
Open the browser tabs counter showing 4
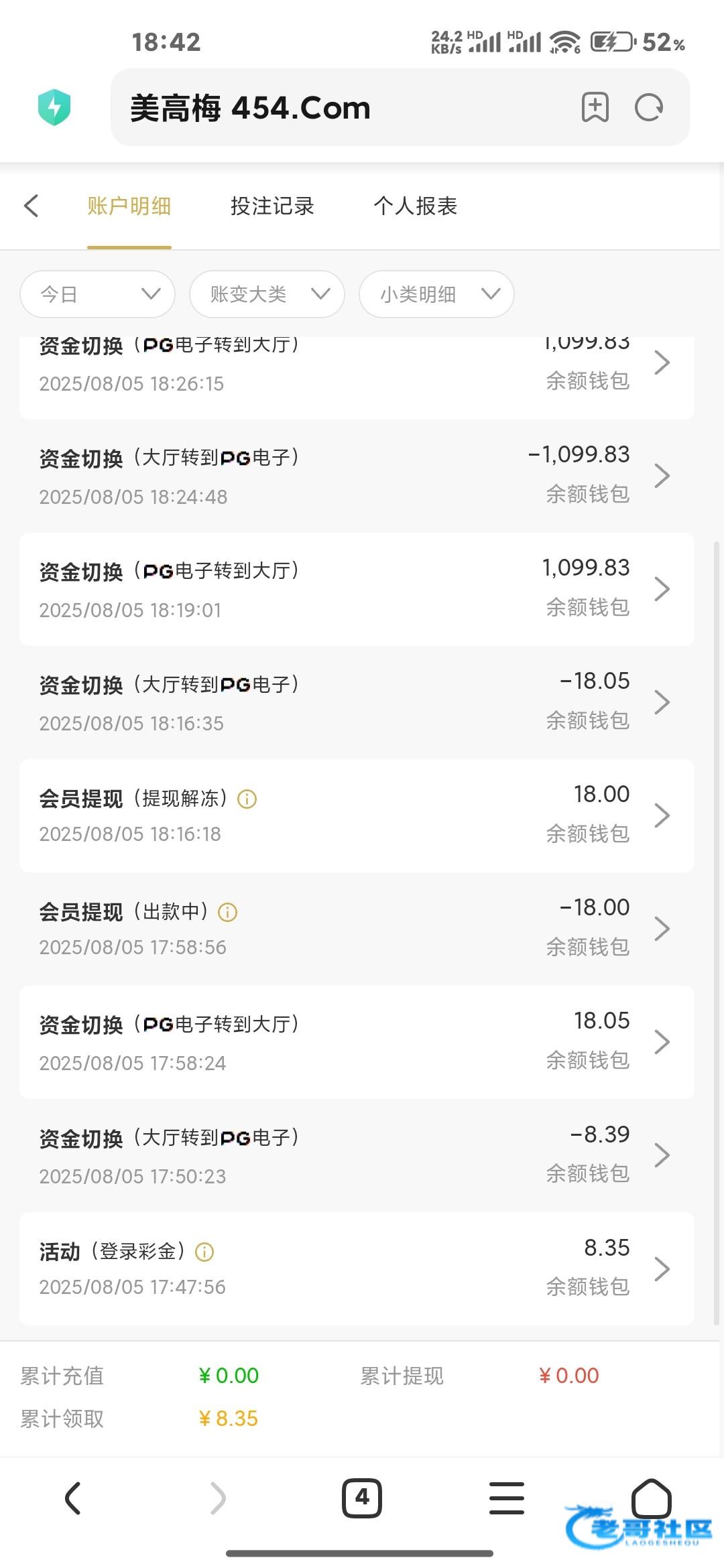point(362,1498)
